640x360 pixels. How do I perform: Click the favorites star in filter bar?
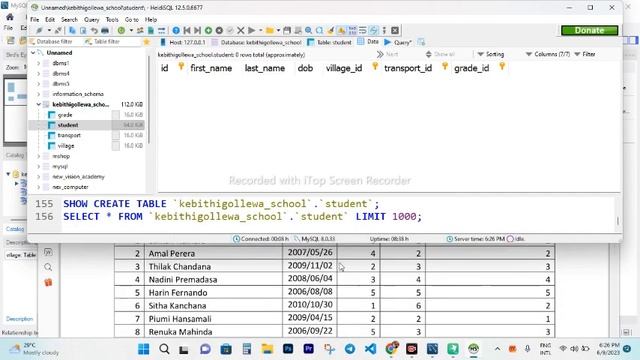coord(147,42)
